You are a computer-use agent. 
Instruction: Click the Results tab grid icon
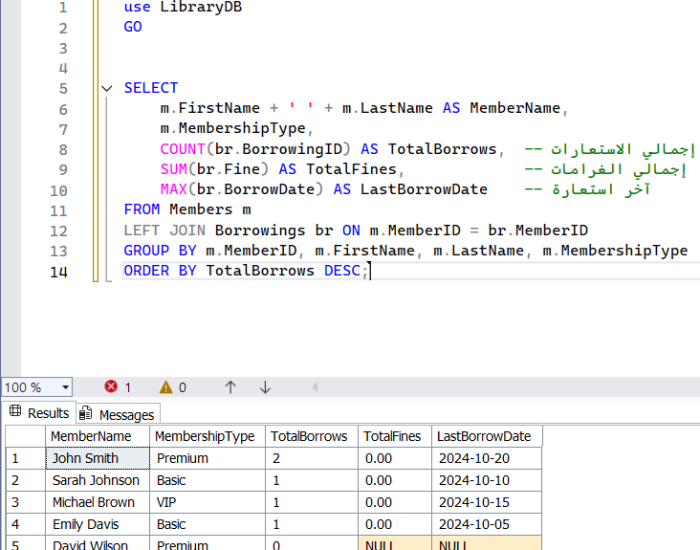coord(15,413)
